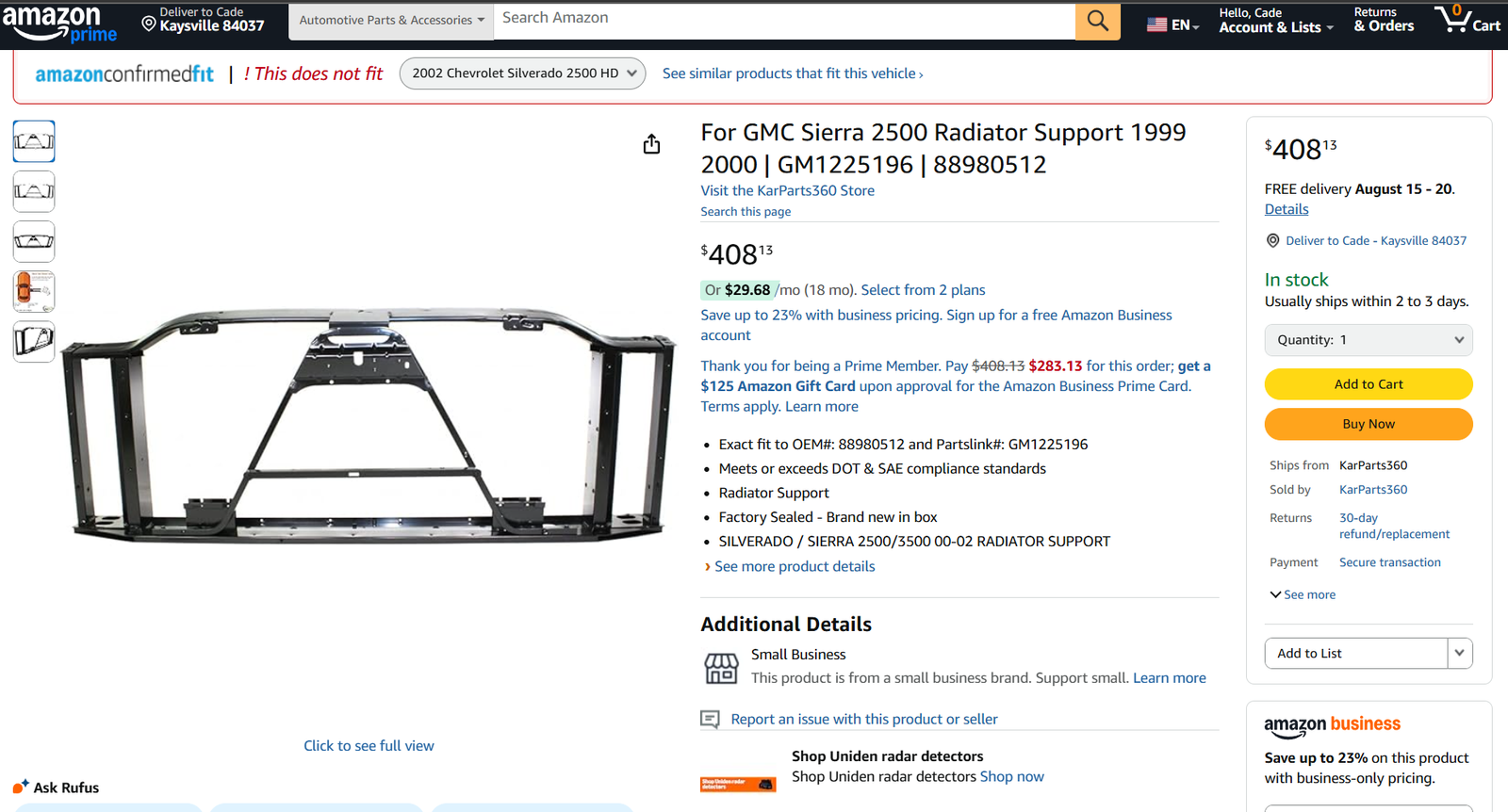Click the Buy Now button
Screen dimensions: 1508x812
tap(1369, 424)
